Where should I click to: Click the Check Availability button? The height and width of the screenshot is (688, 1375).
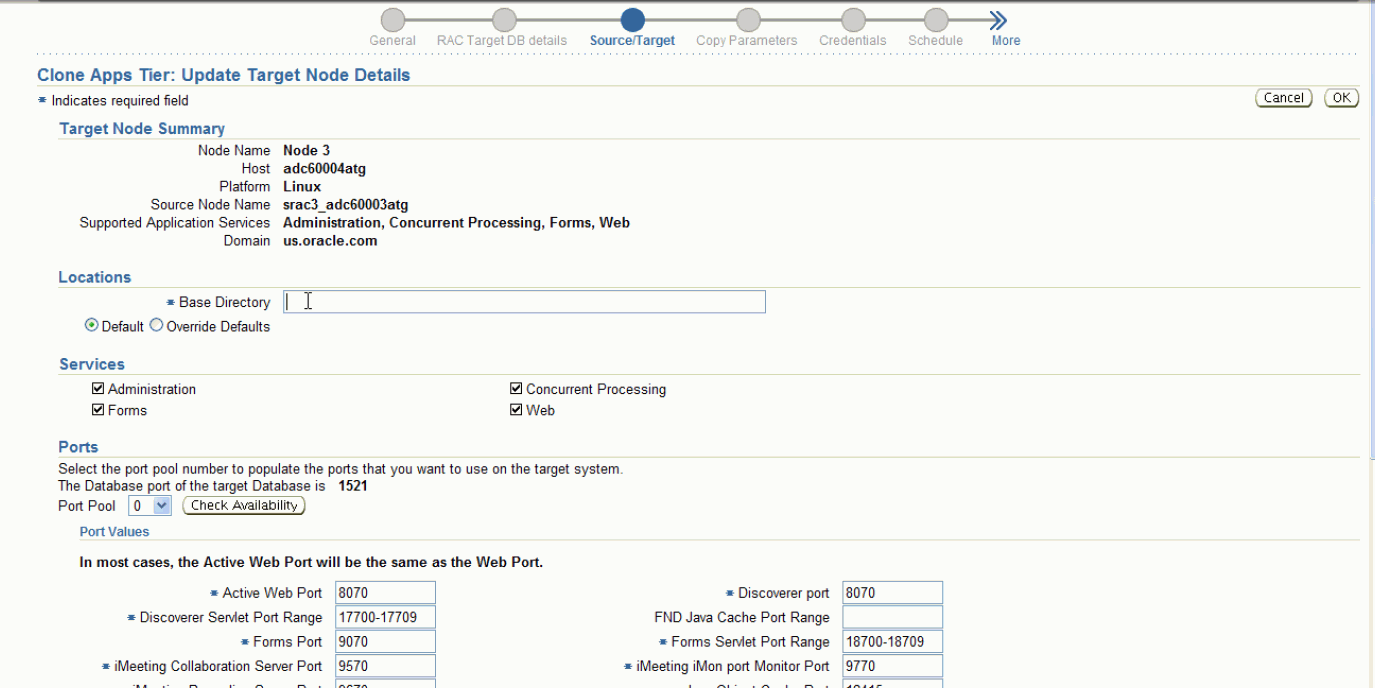tap(244, 506)
